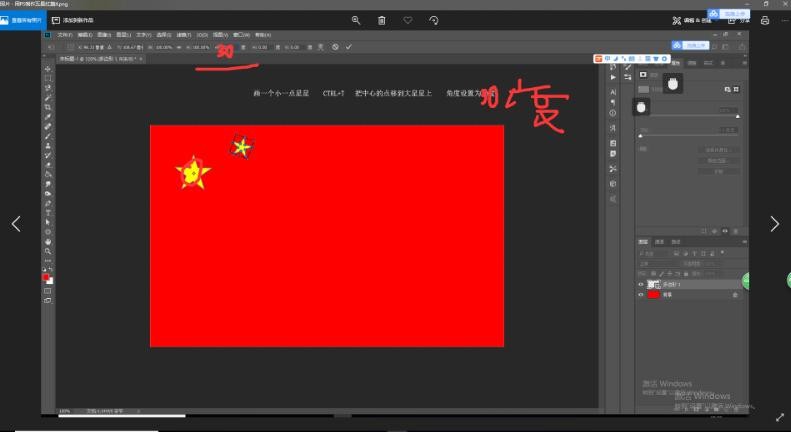
Task: Select the red background layer thumbnail
Action: click(654, 295)
